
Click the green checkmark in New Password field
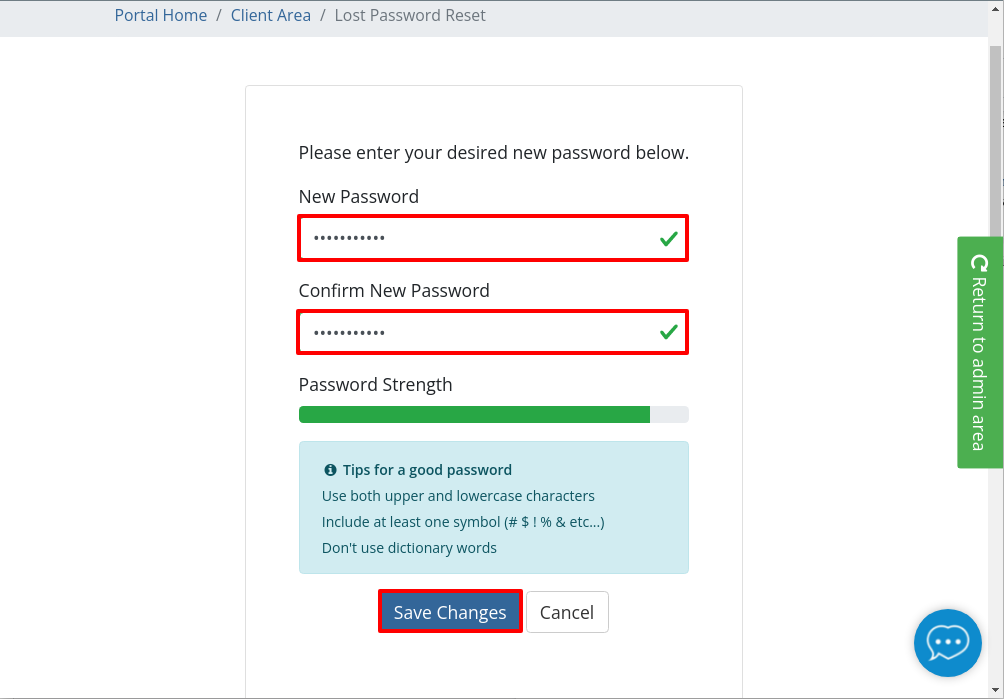click(x=668, y=239)
